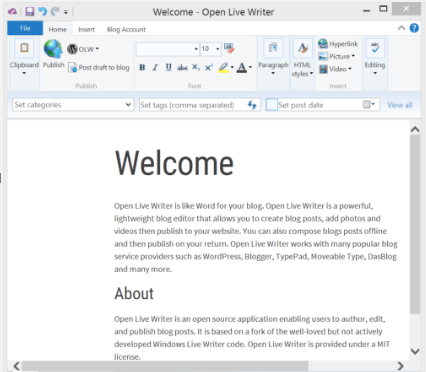Maximize the Open Live Writer window

383,9
